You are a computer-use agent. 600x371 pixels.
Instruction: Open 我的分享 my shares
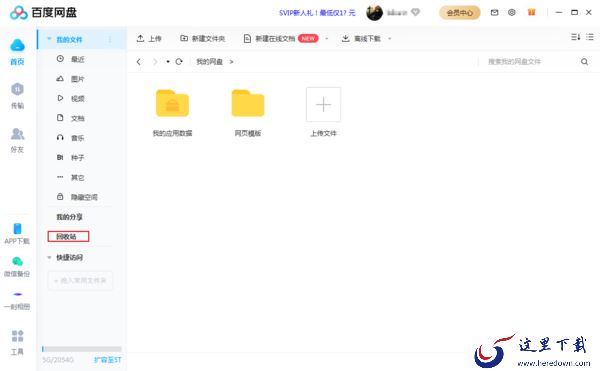tap(69, 217)
